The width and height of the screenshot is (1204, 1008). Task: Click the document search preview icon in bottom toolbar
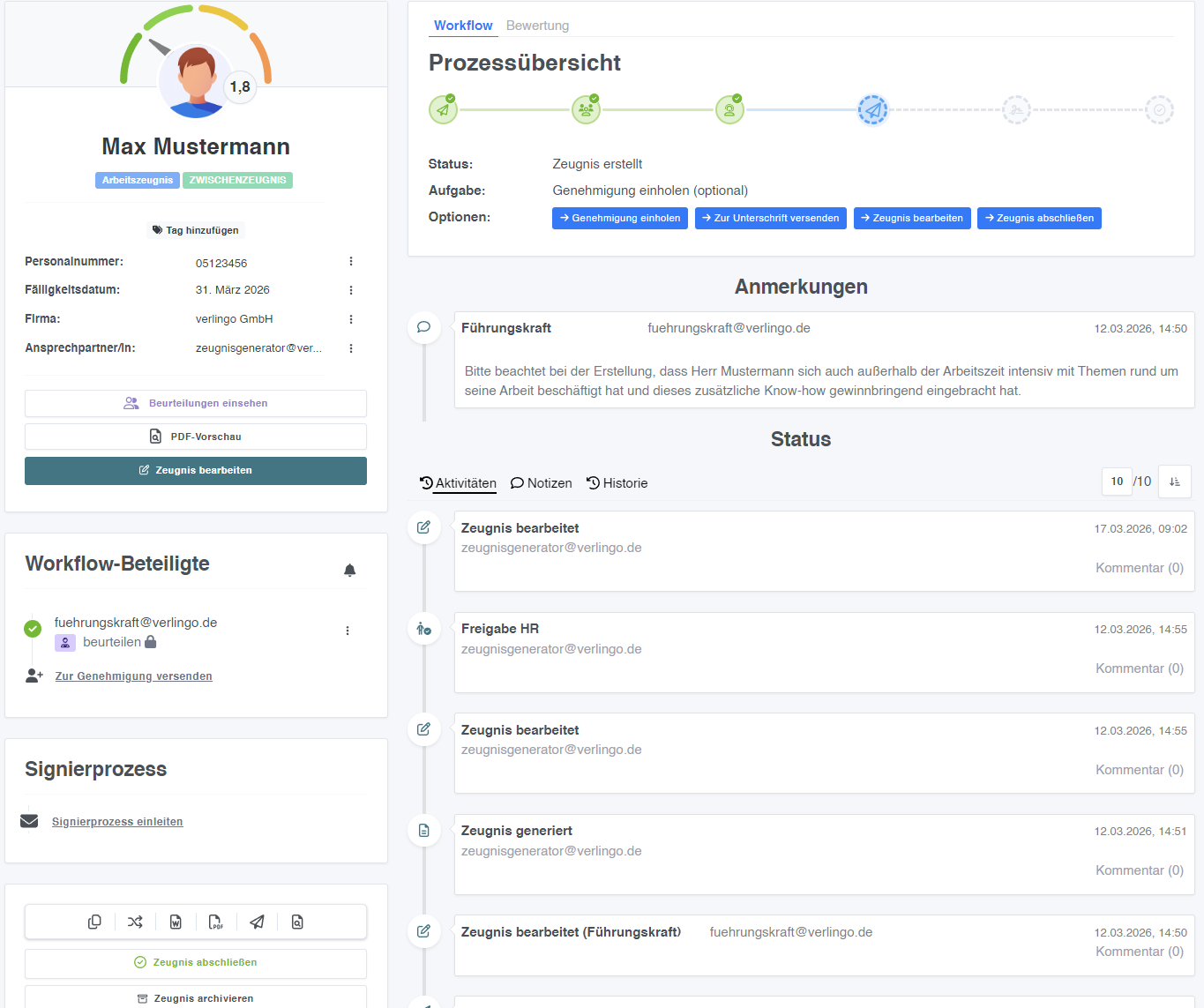tap(297, 922)
